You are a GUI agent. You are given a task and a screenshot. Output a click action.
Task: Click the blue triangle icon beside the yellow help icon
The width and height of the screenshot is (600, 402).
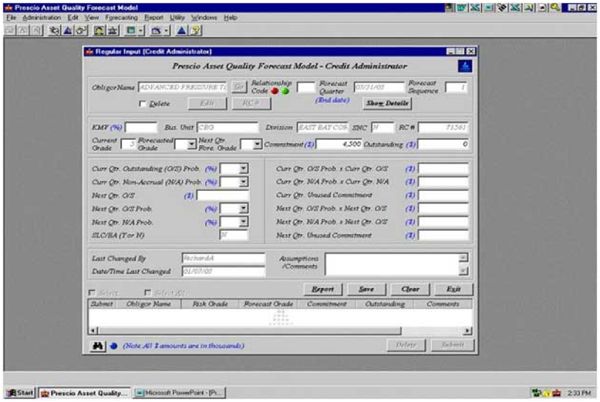(182, 30)
